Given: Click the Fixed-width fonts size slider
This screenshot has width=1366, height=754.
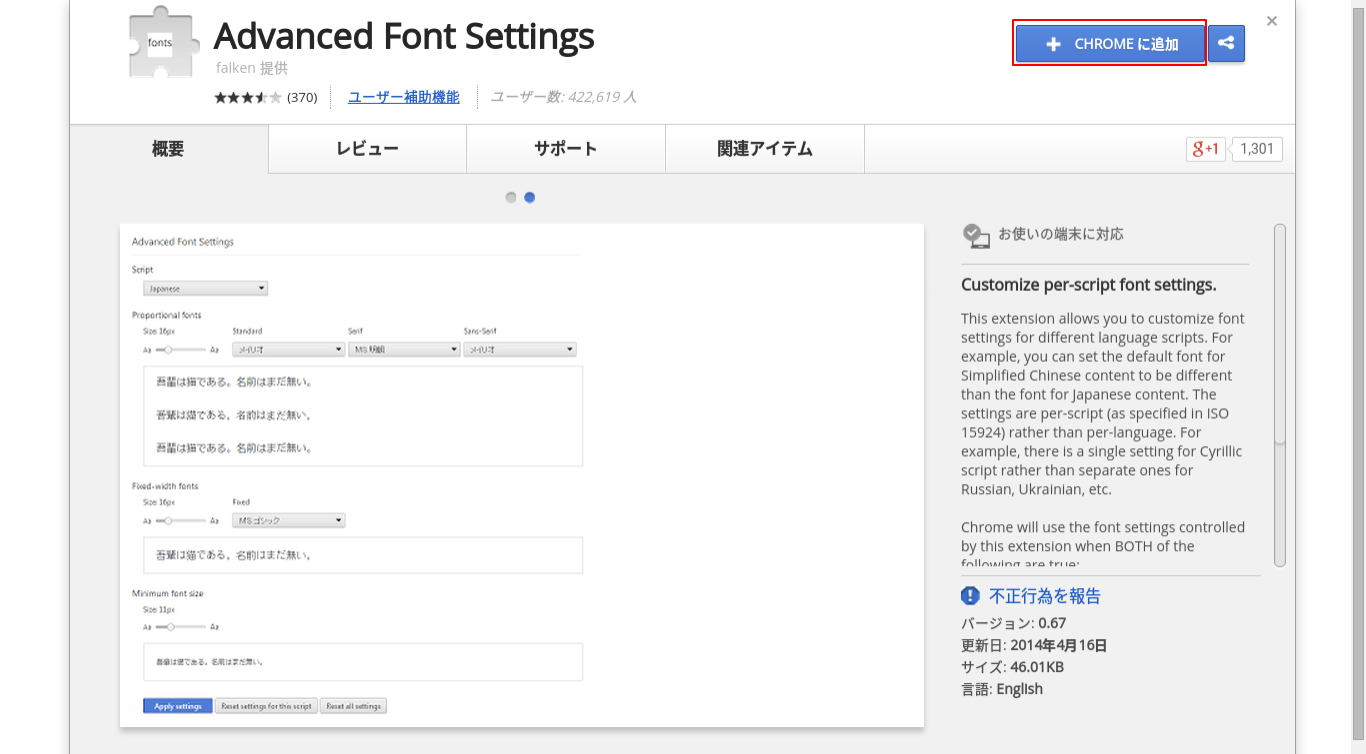Looking at the screenshot, I should point(181,520).
